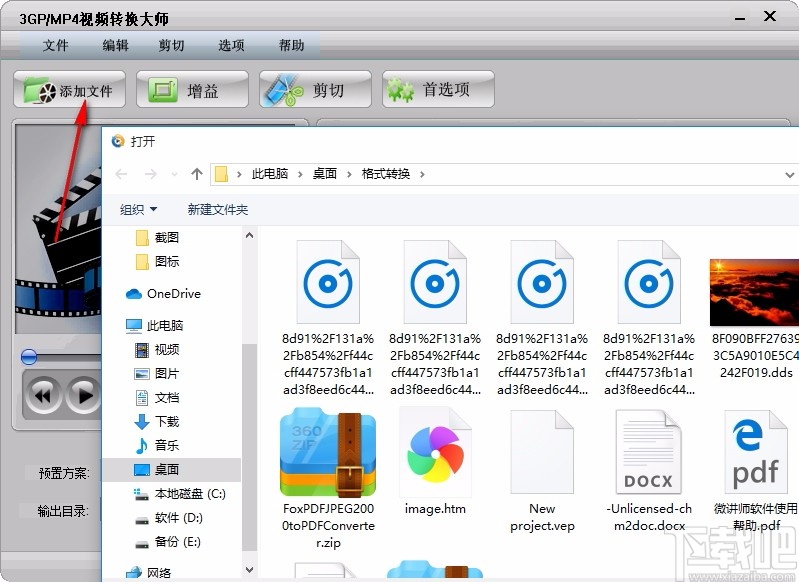Open 首选项 (Preferences)
Viewport: 799px width, 582px height.
coord(438,90)
